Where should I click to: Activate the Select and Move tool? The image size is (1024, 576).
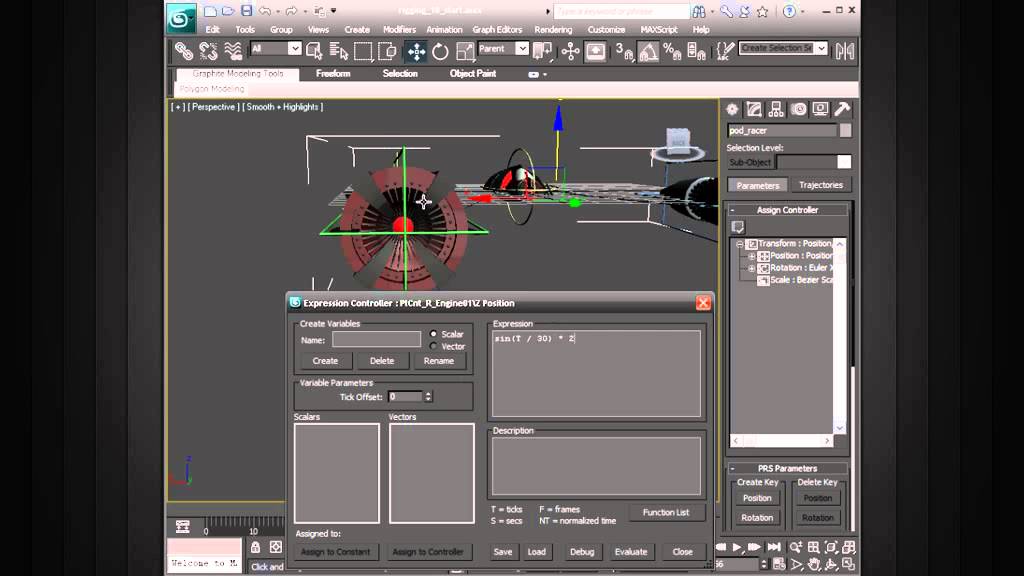click(416, 50)
